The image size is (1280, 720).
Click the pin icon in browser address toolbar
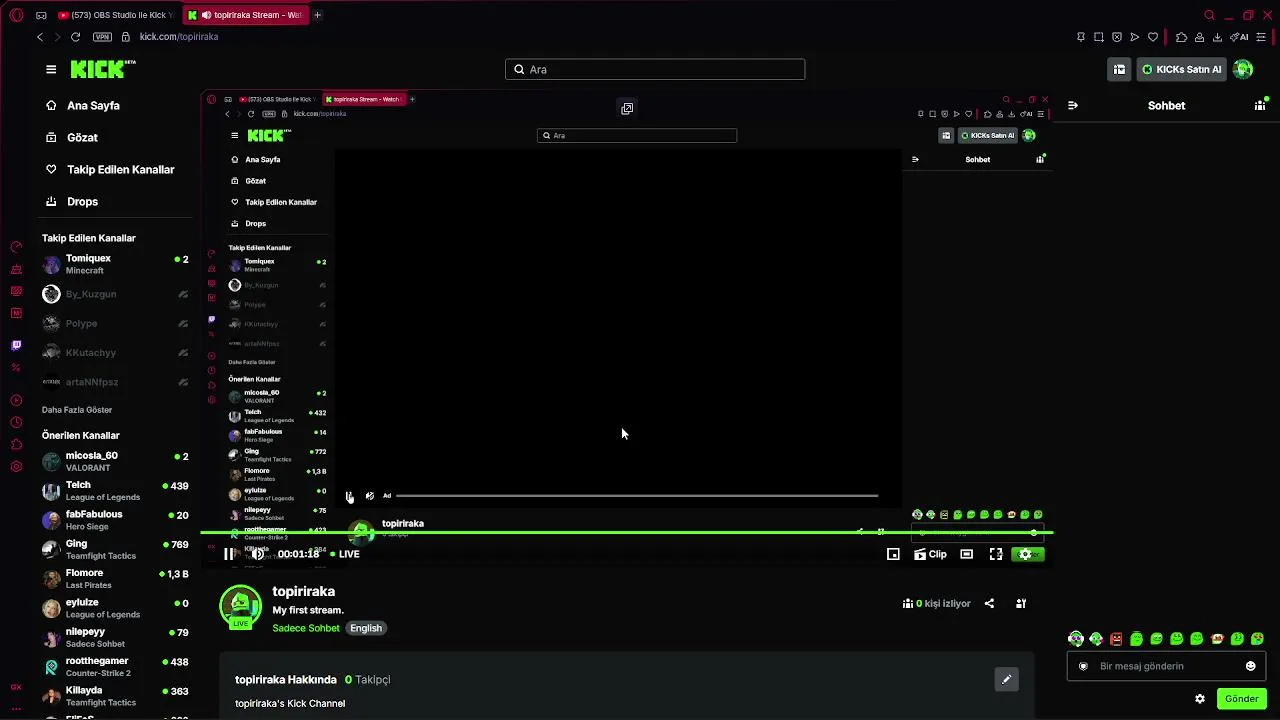click(x=1081, y=37)
